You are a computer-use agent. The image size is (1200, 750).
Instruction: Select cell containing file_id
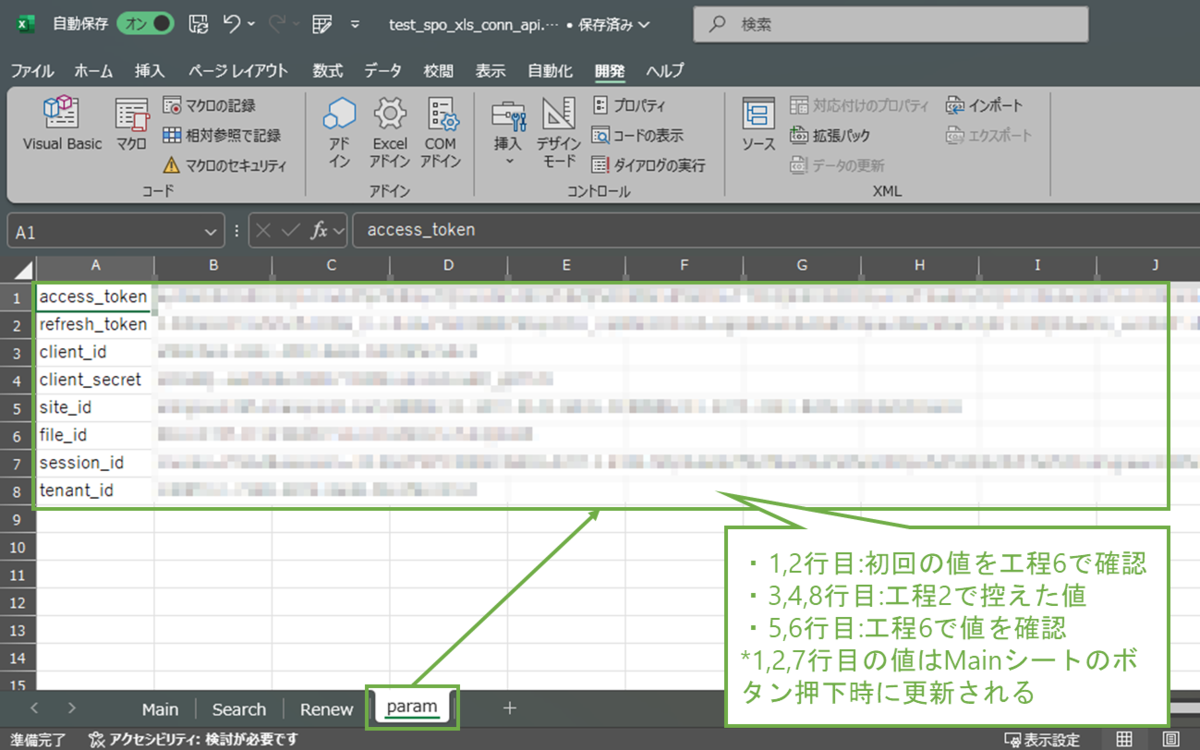pyautogui.click(x=94, y=435)
